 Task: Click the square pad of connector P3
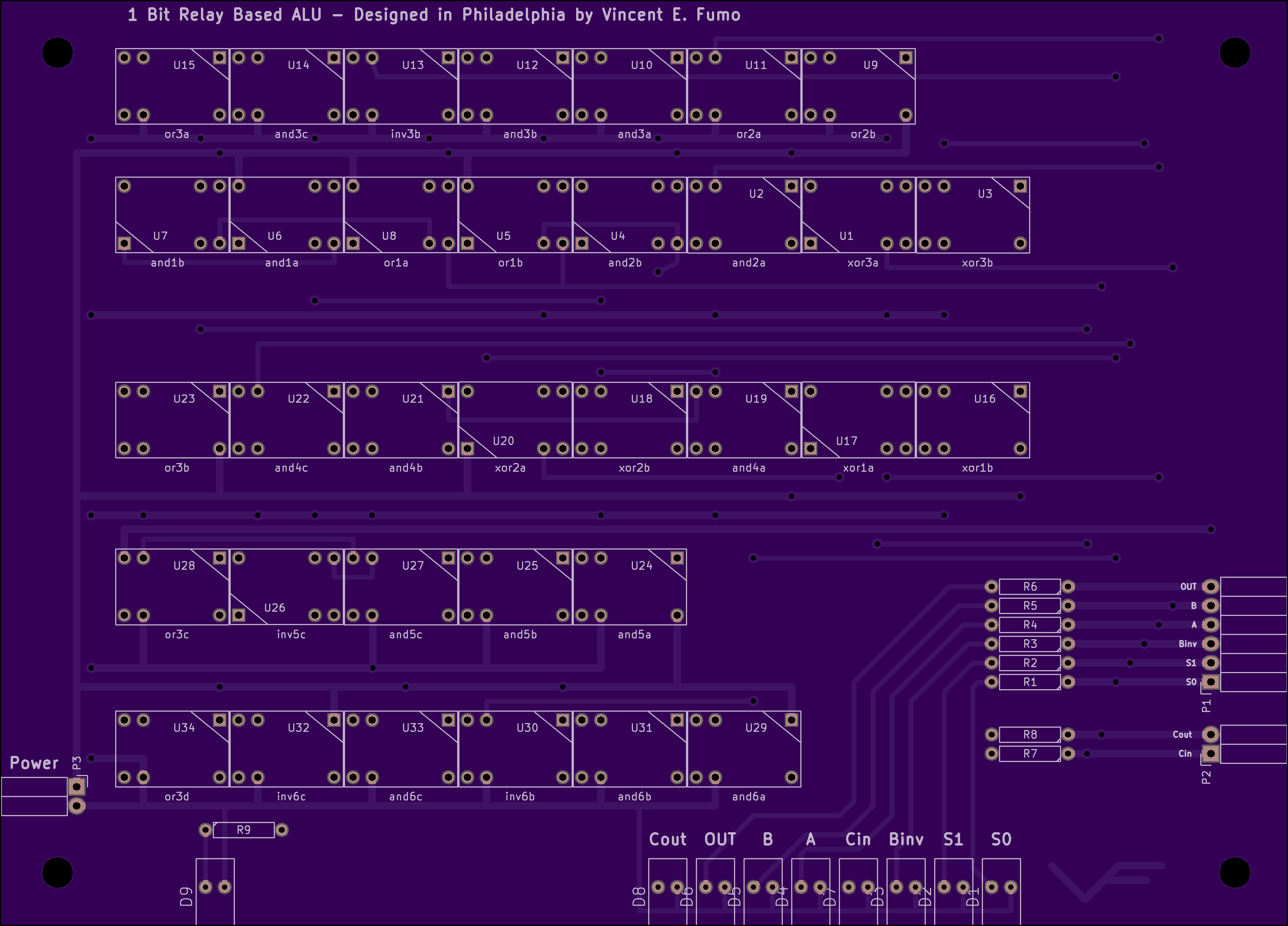coord(77,787)
